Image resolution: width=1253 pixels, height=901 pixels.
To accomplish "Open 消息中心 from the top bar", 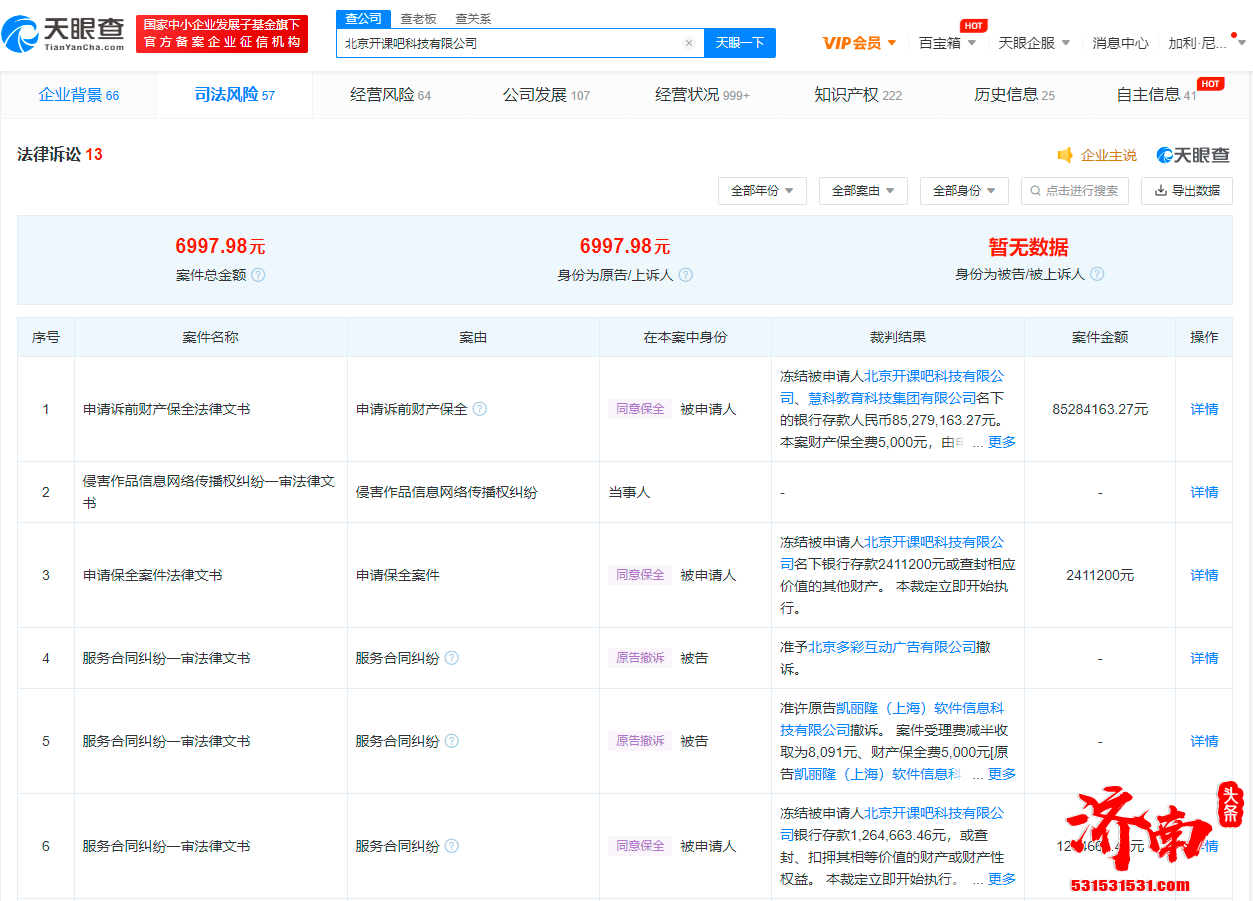I will 1120,43.
